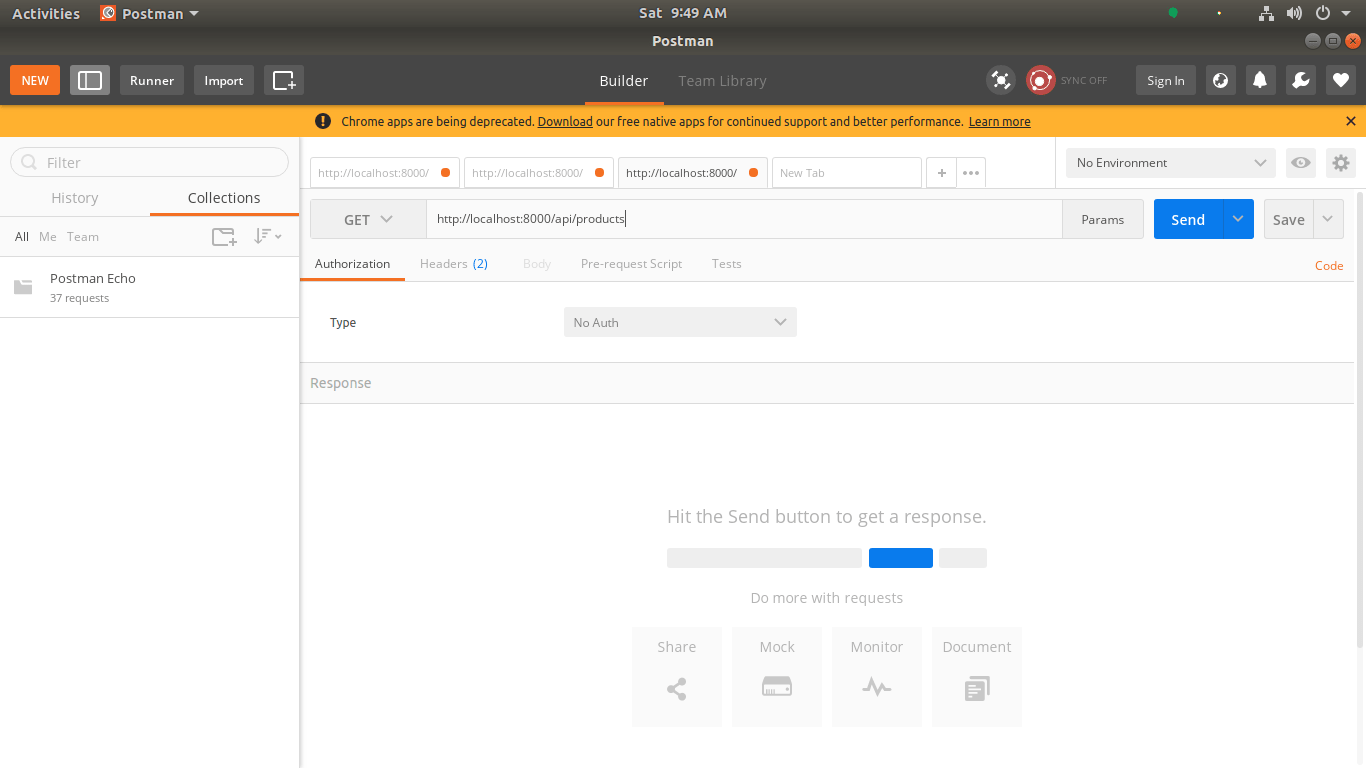1366x768 pixels.
Task: Toggle the sidebar layout icon
Action: click(90, 81)
